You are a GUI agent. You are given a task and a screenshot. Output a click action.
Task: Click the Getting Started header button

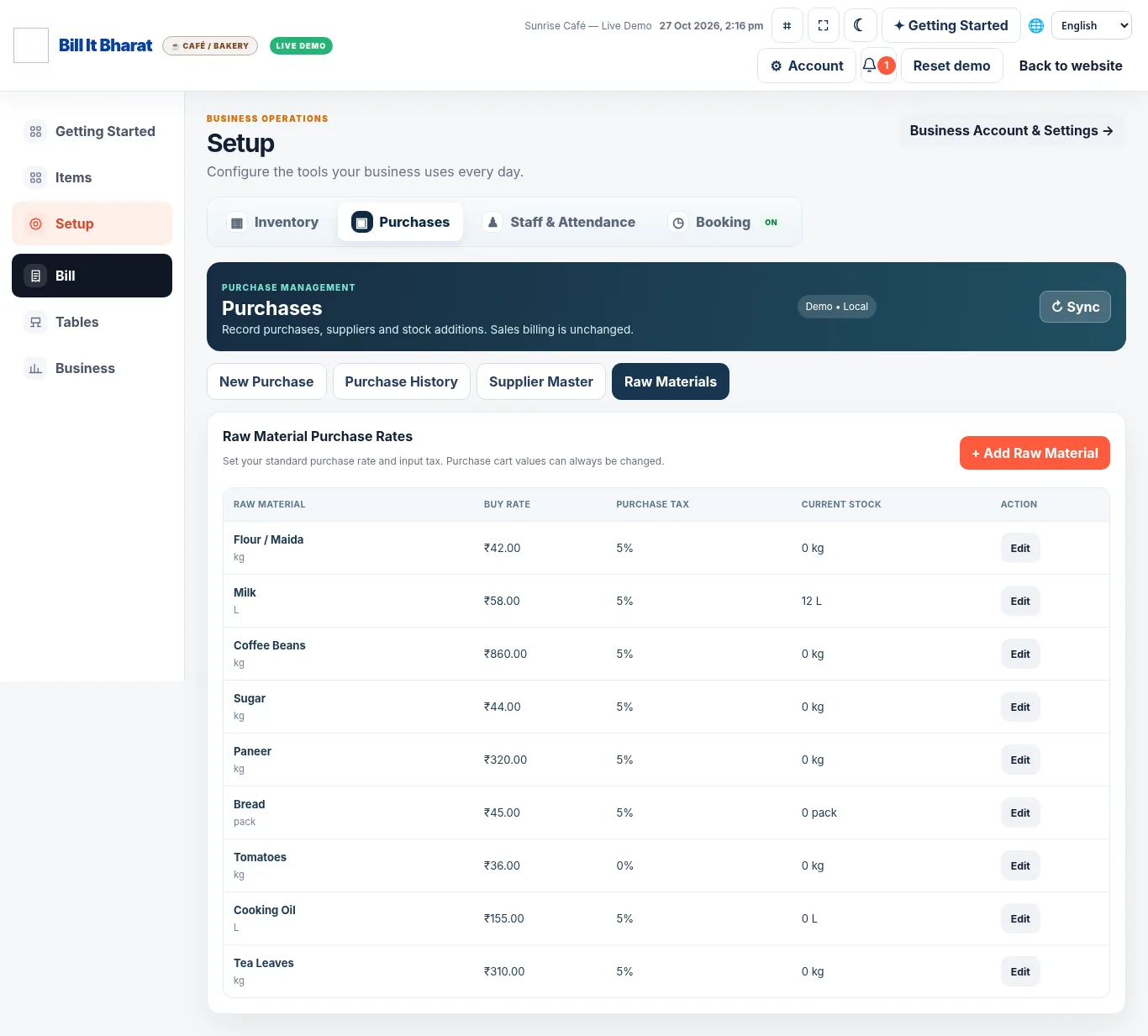951,25
